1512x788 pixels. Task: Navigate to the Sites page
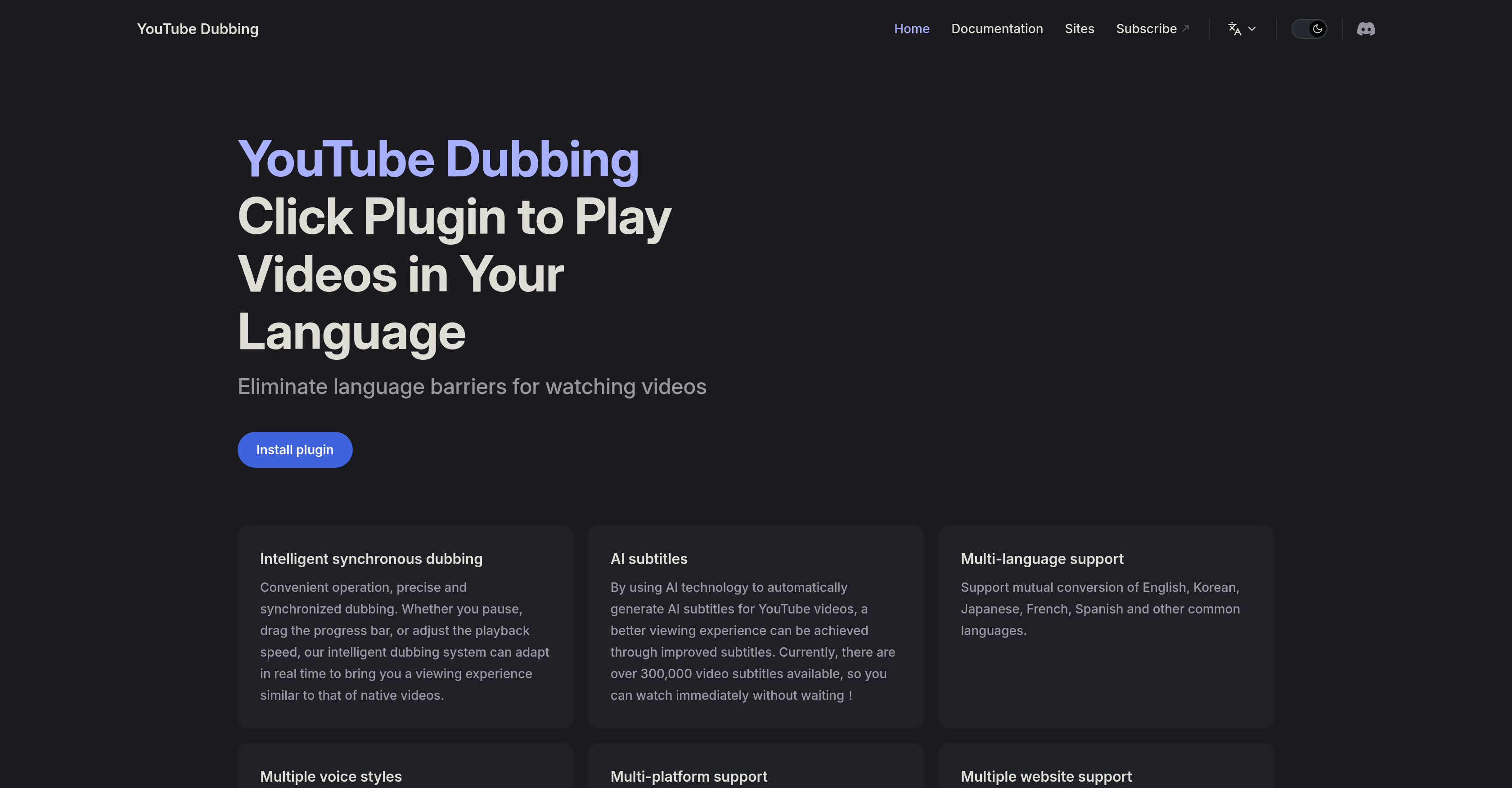pos(1080,29)
